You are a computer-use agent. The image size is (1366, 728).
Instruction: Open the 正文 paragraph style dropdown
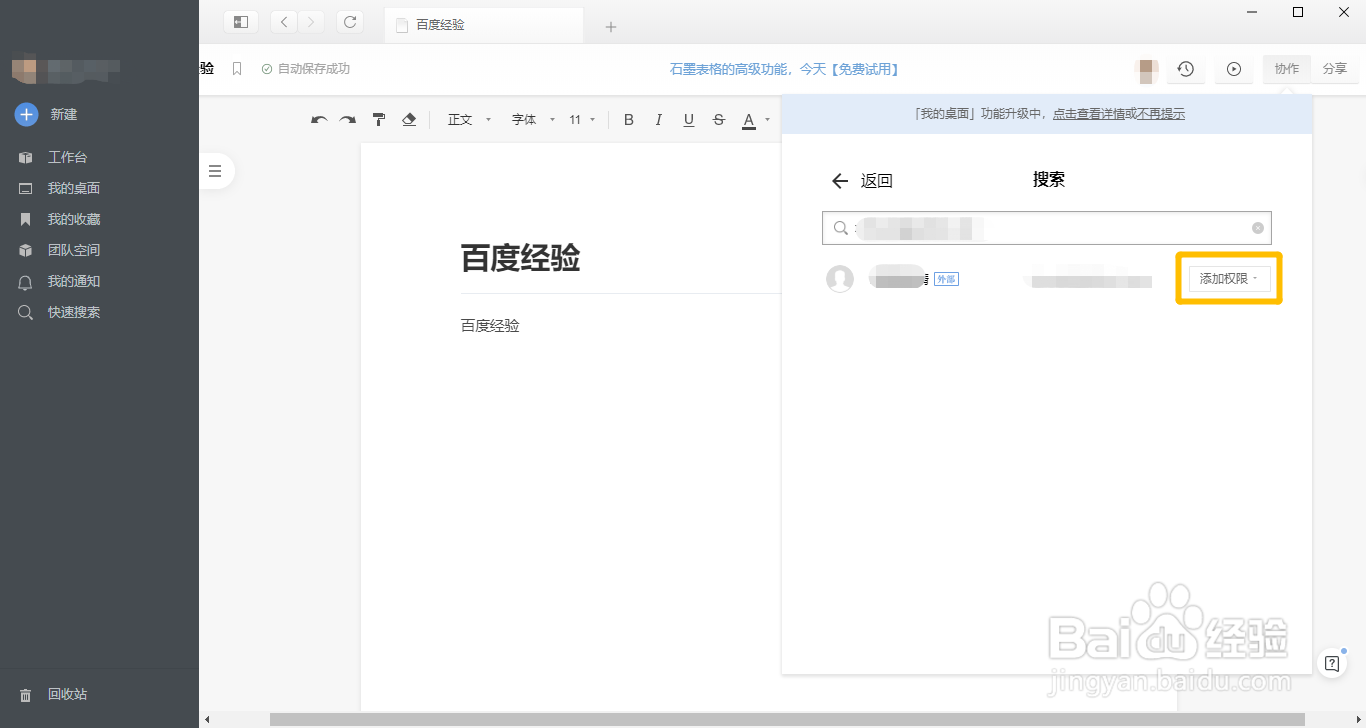click(x=470, y=120)
